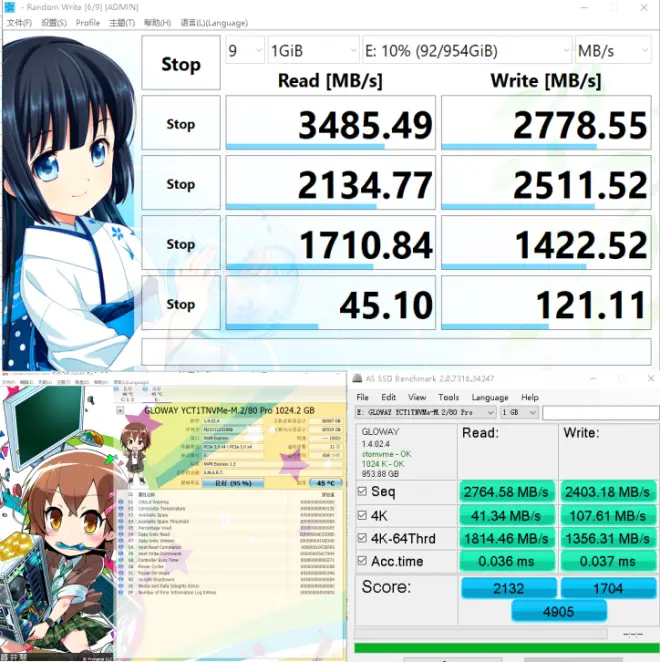The image size is (660, 662).
Task: Click Stop button on 3485.49 read row
Action: [181, 122]
